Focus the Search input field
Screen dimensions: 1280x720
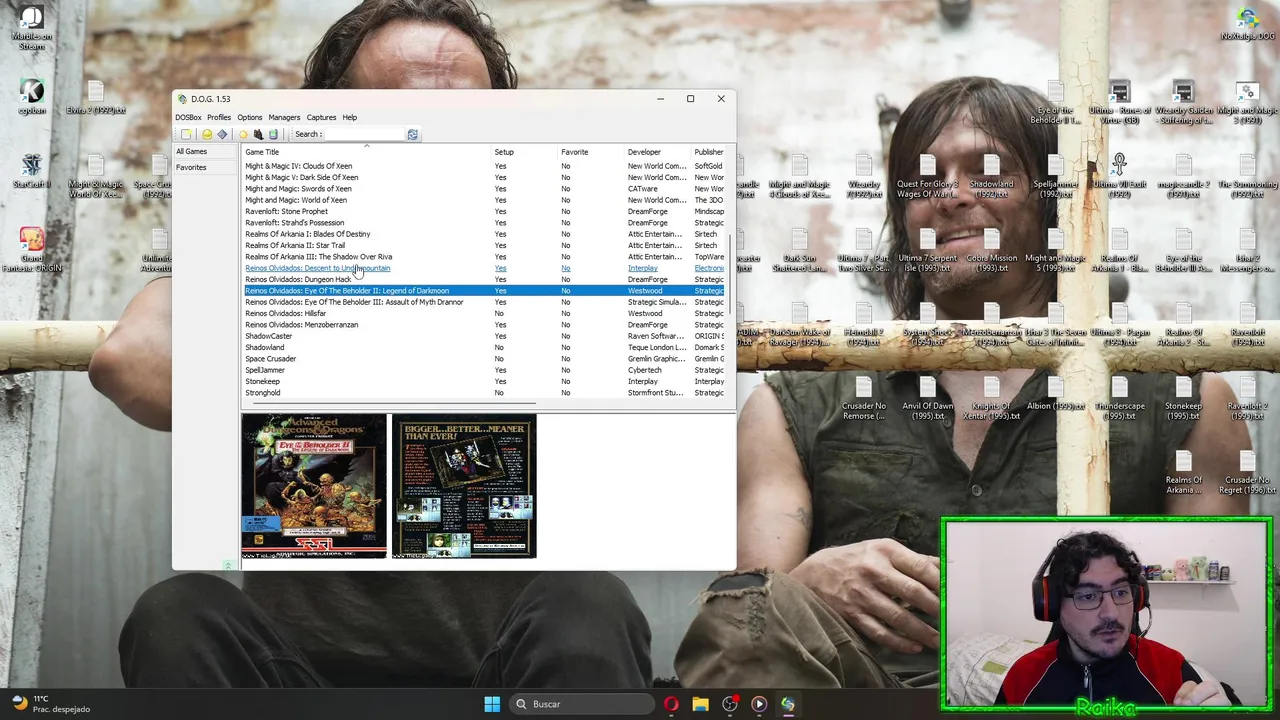(364, 134)
